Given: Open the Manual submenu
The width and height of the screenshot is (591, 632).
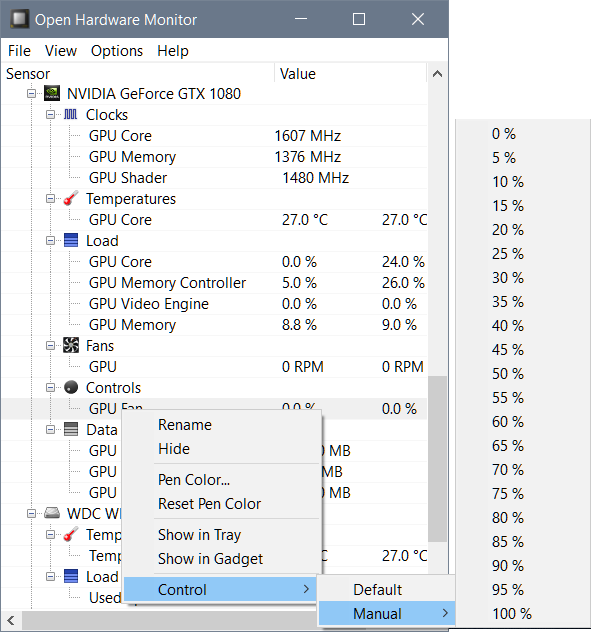Looking at the screenshot, I should (x=387, y=613).
